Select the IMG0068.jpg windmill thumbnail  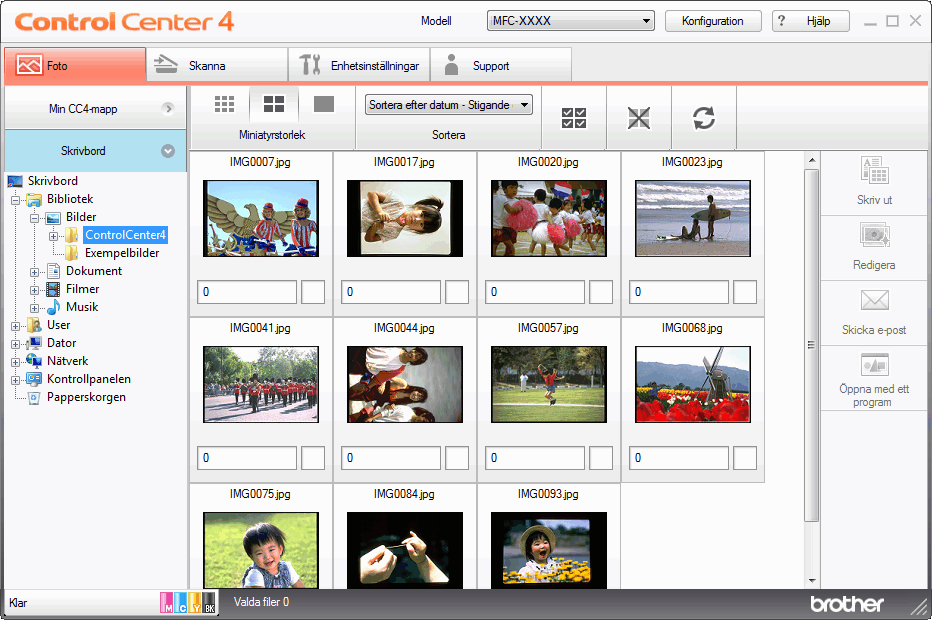tap(692, 385)
